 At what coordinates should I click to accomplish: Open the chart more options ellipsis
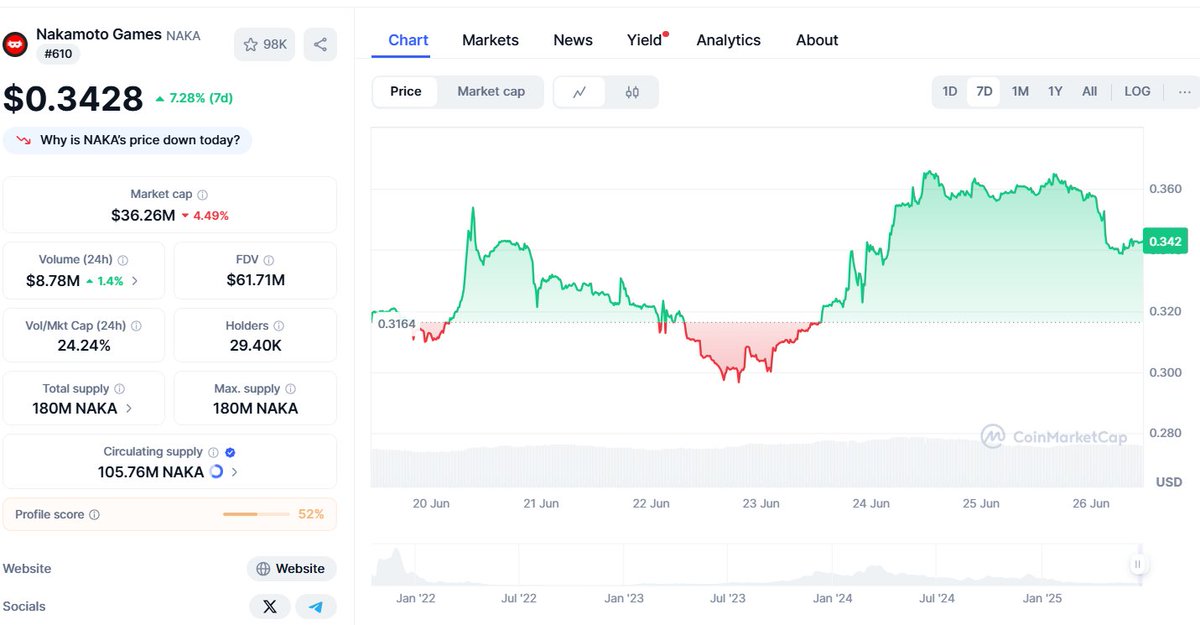[x=1184, y=92]
